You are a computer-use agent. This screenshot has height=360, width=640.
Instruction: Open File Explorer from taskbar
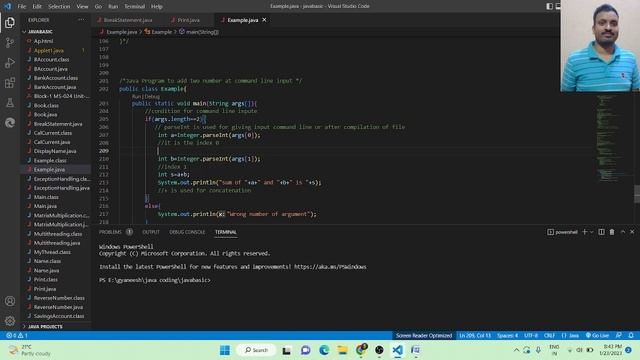pos(342,350)
